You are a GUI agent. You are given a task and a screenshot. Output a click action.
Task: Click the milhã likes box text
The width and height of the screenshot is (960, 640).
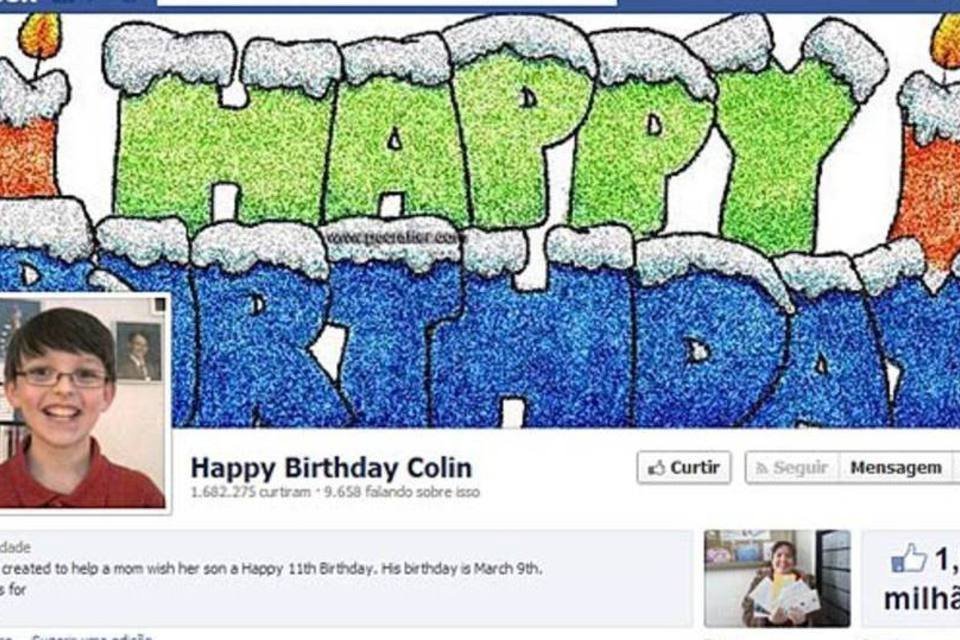921,599
